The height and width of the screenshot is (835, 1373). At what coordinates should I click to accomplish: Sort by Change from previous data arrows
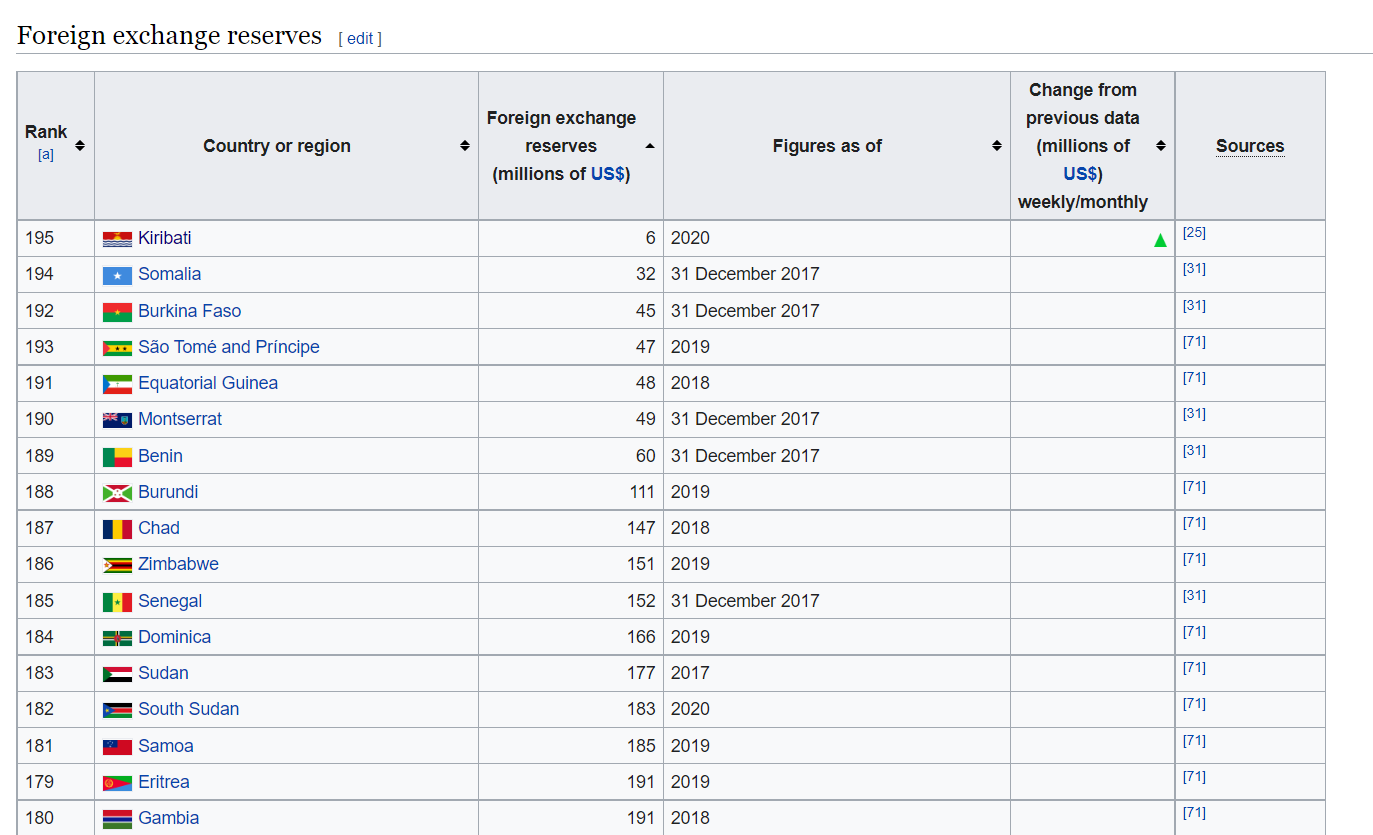click(x=1161, y=146)
